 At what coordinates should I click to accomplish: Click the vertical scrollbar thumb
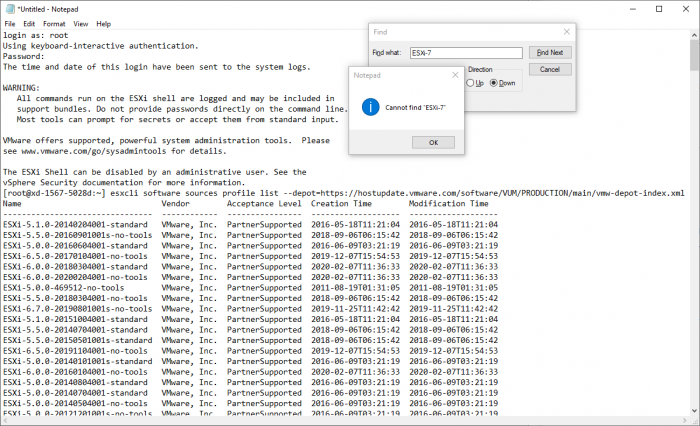[694, 54]
